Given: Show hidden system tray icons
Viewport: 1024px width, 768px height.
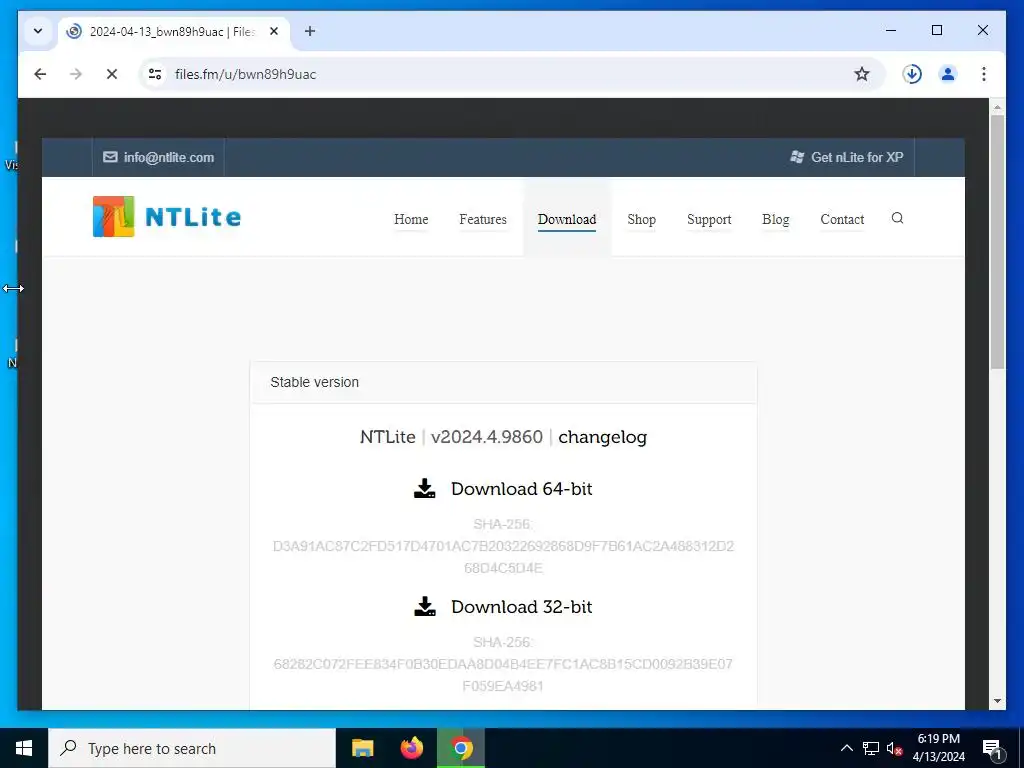Looking at the screenshot, I should coord(846,748).
